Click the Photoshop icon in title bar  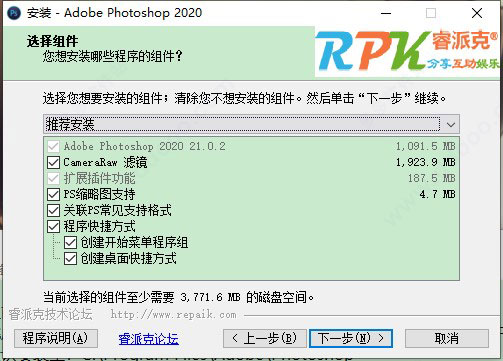14,13
